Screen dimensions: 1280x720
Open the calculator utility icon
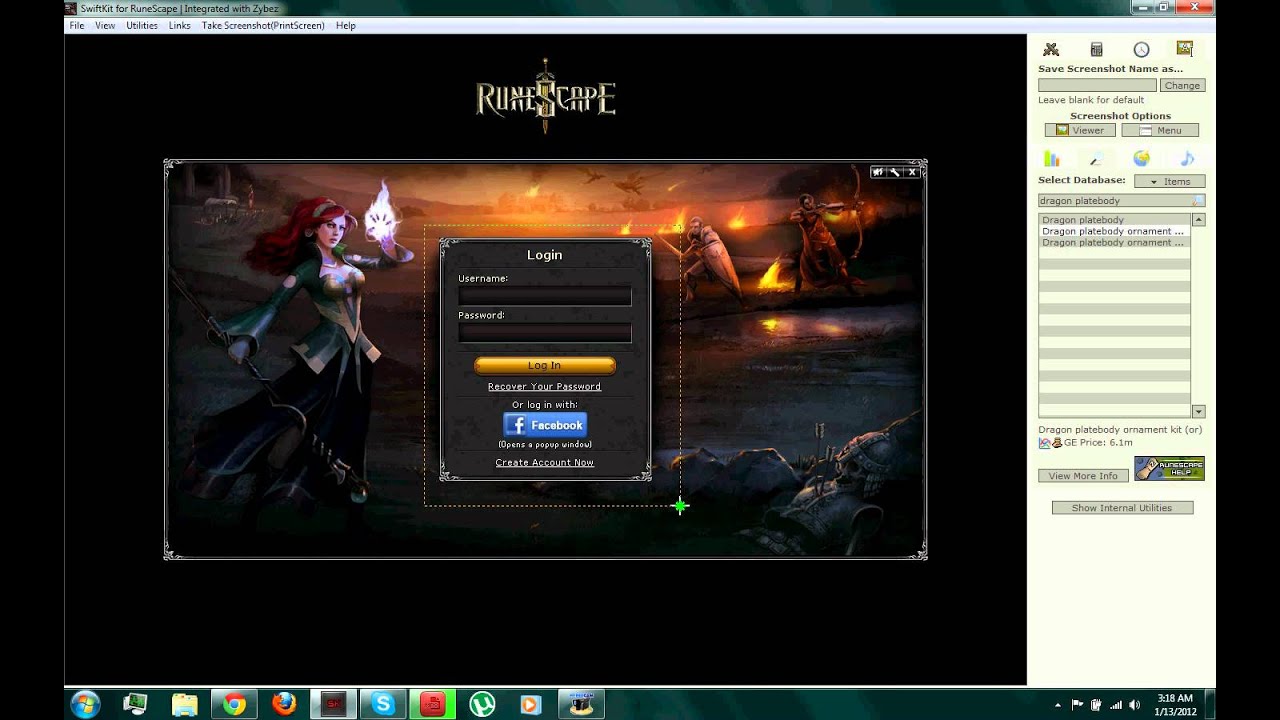click(1096, 50)
